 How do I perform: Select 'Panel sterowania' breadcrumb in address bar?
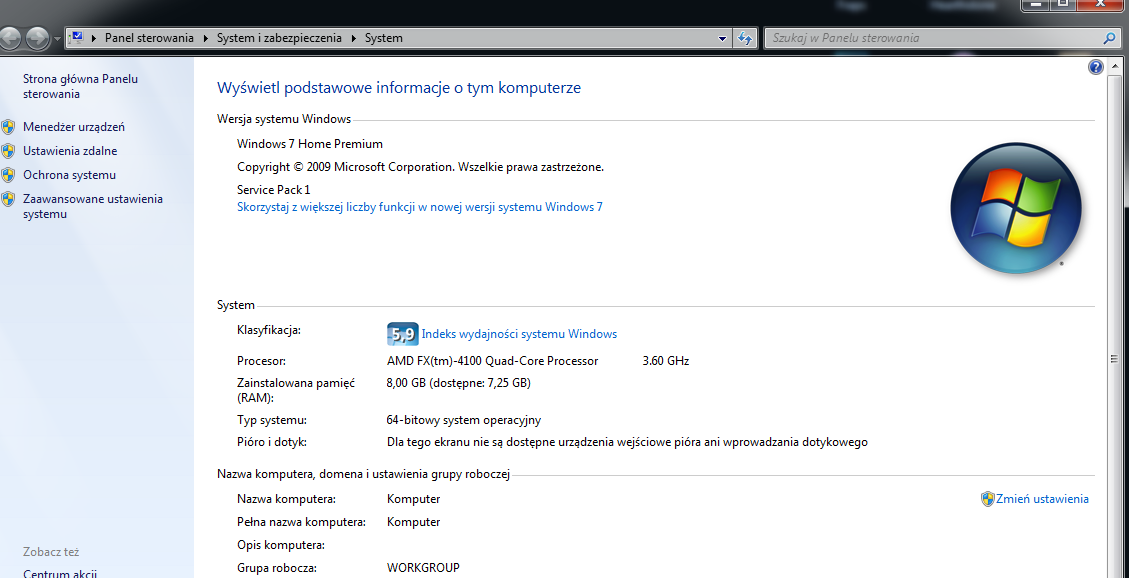tap(149, 38)
